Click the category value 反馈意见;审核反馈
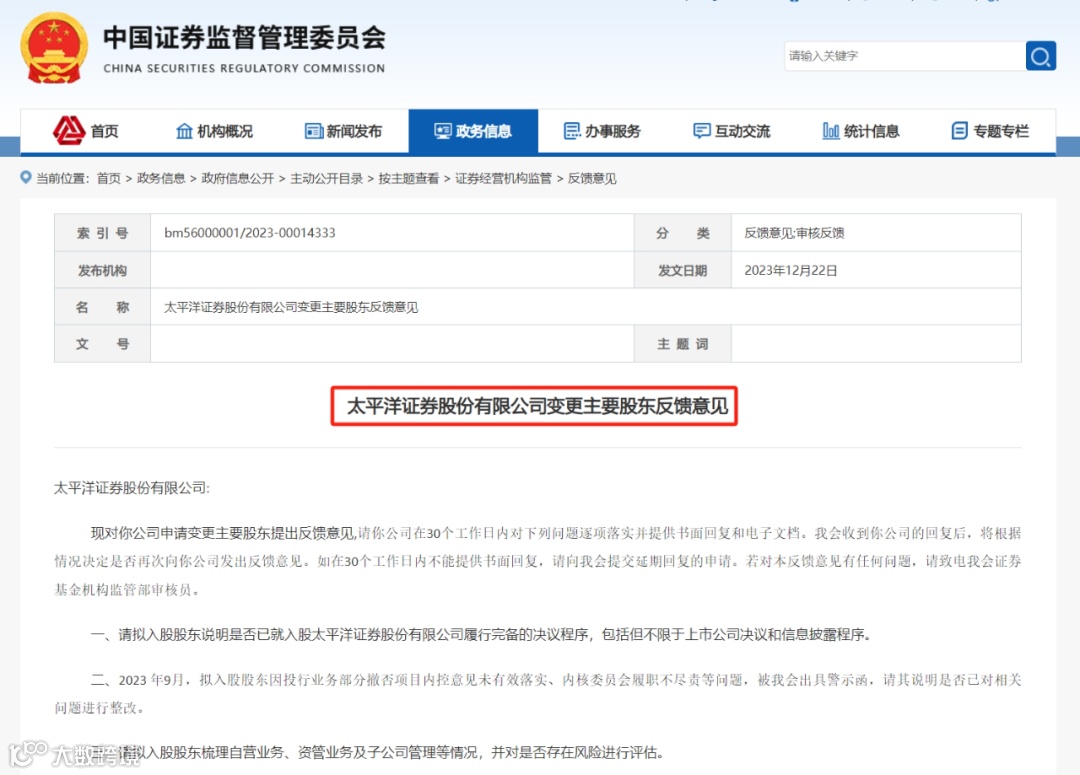This screenshot has height=775, width=1080. (x=794, y=233)
